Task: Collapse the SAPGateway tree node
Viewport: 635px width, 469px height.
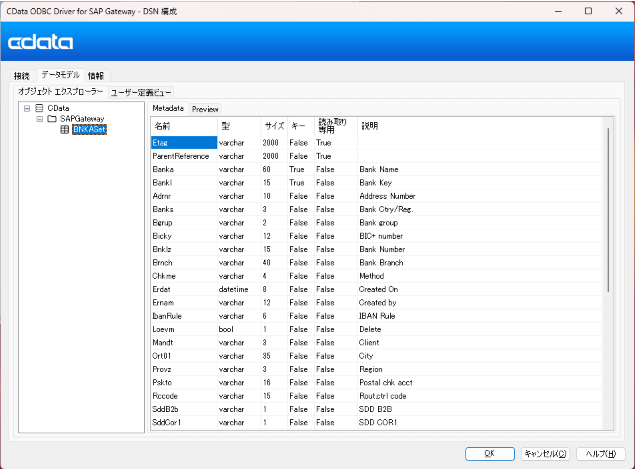Action: pyautogui.click(x=39, y=119)
